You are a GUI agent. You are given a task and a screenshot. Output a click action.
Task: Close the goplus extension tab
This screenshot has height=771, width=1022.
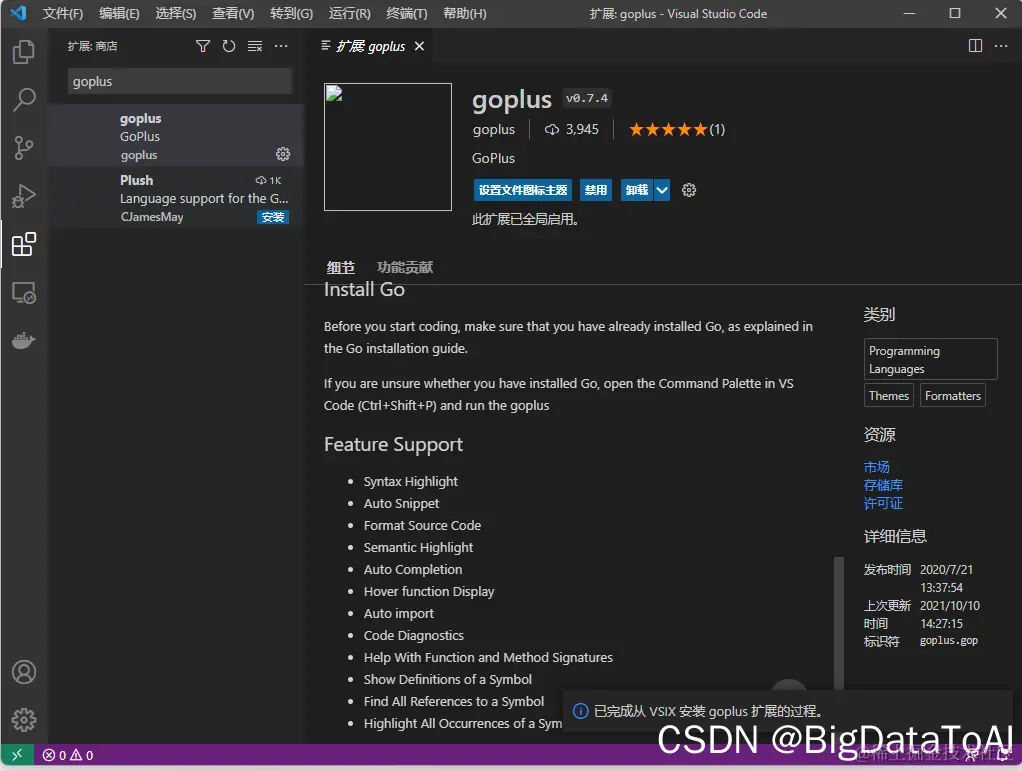[419, 46]
